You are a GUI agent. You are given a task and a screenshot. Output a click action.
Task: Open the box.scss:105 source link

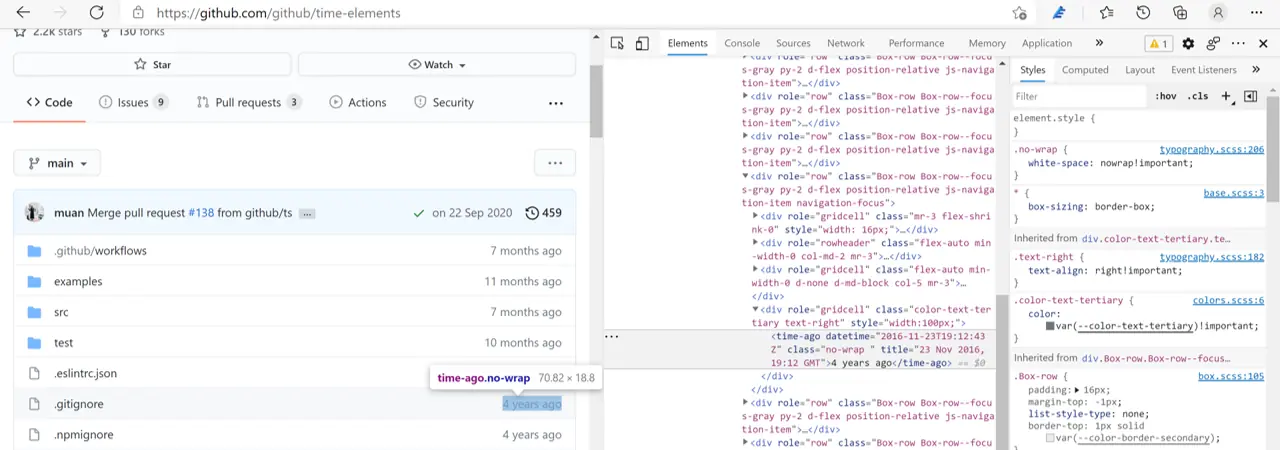(1232, 376)
